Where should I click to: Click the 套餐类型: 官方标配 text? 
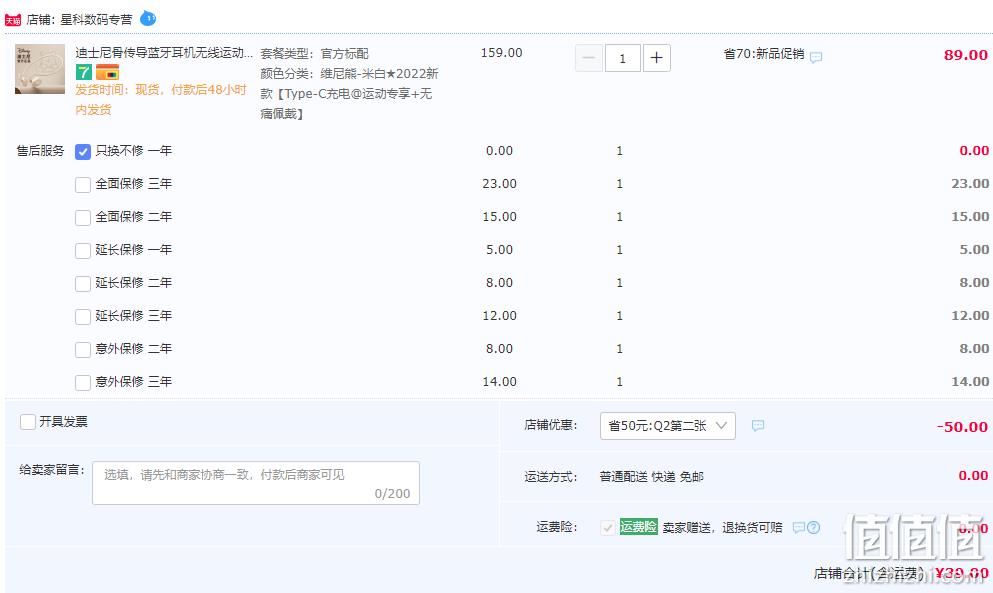click(x=314, y=54)
